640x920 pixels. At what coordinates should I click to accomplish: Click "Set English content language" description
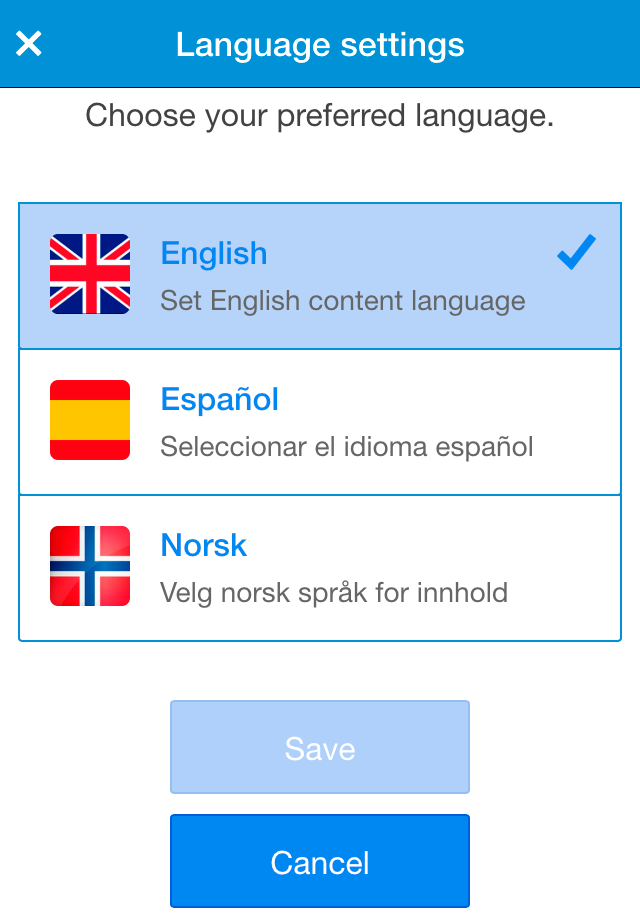(343, 301)
